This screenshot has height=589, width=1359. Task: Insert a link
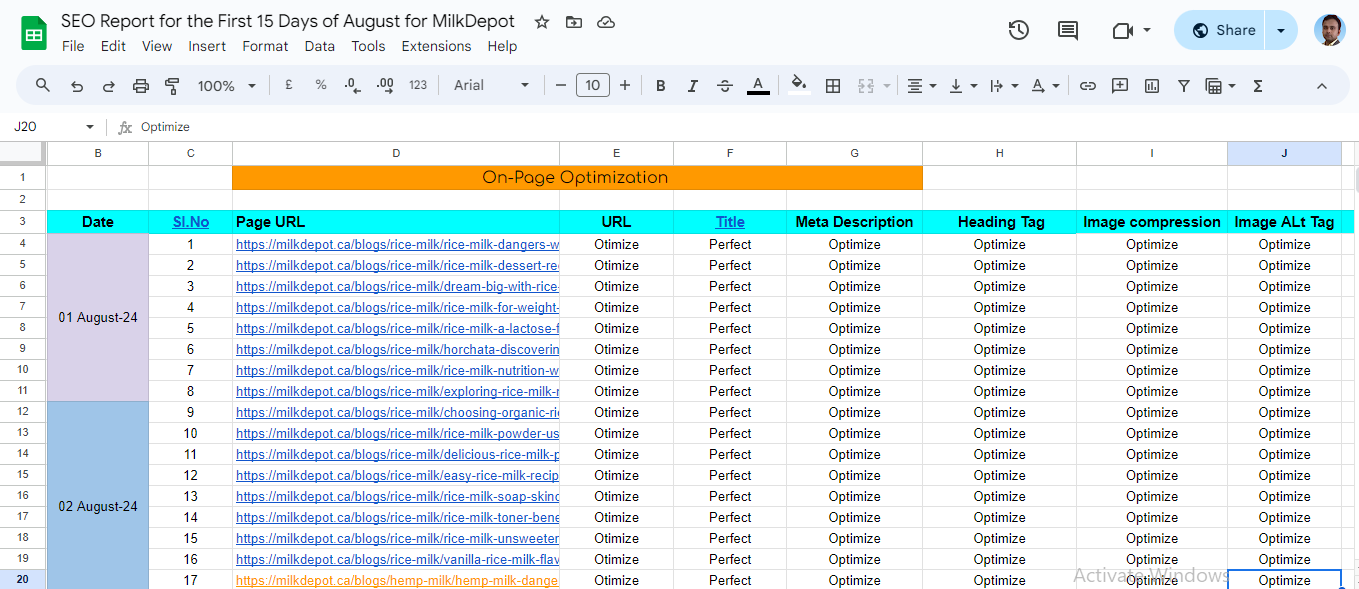1088,86
